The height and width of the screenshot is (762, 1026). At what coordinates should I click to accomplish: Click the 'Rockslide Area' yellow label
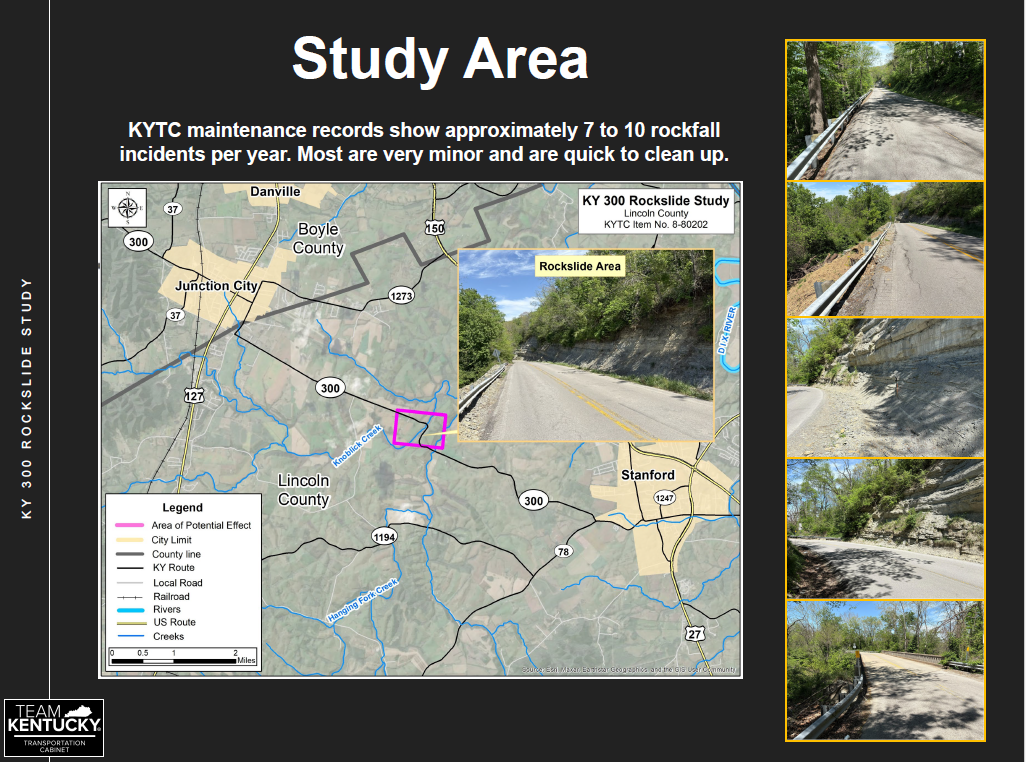tap(580, 266)
